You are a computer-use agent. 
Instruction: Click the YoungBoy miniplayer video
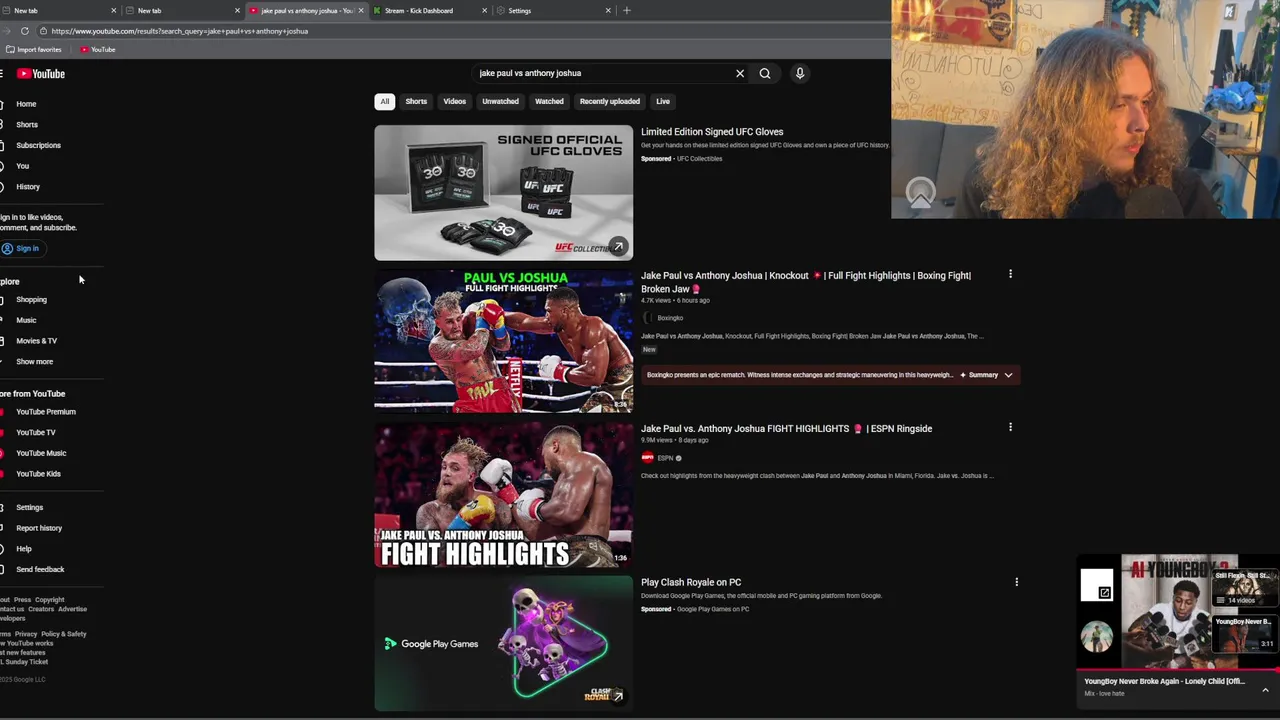(x=1164, y=610)
